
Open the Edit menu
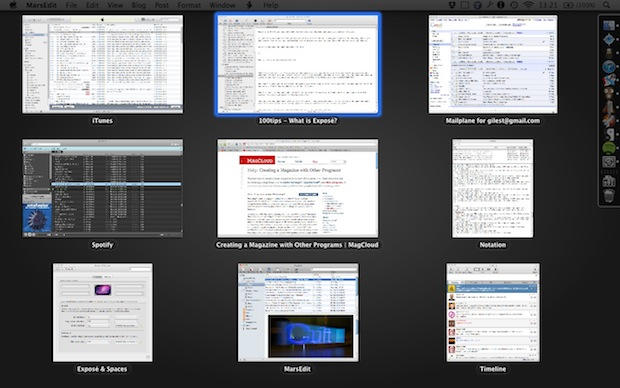click(x=92, y=5)
